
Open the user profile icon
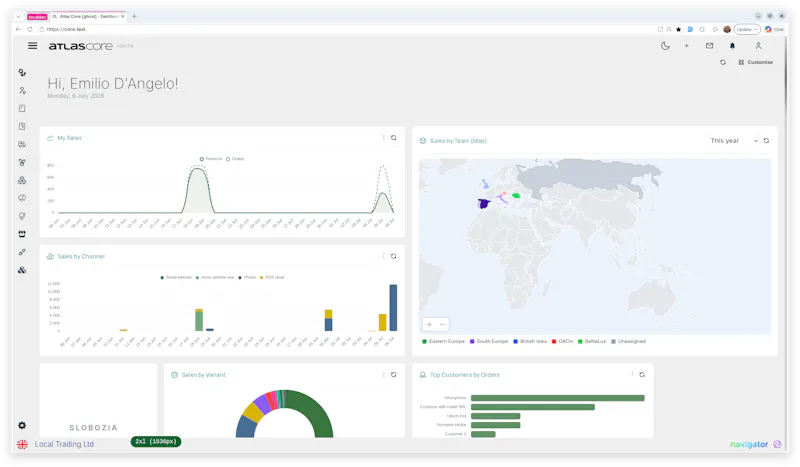[x=758, y=46]
